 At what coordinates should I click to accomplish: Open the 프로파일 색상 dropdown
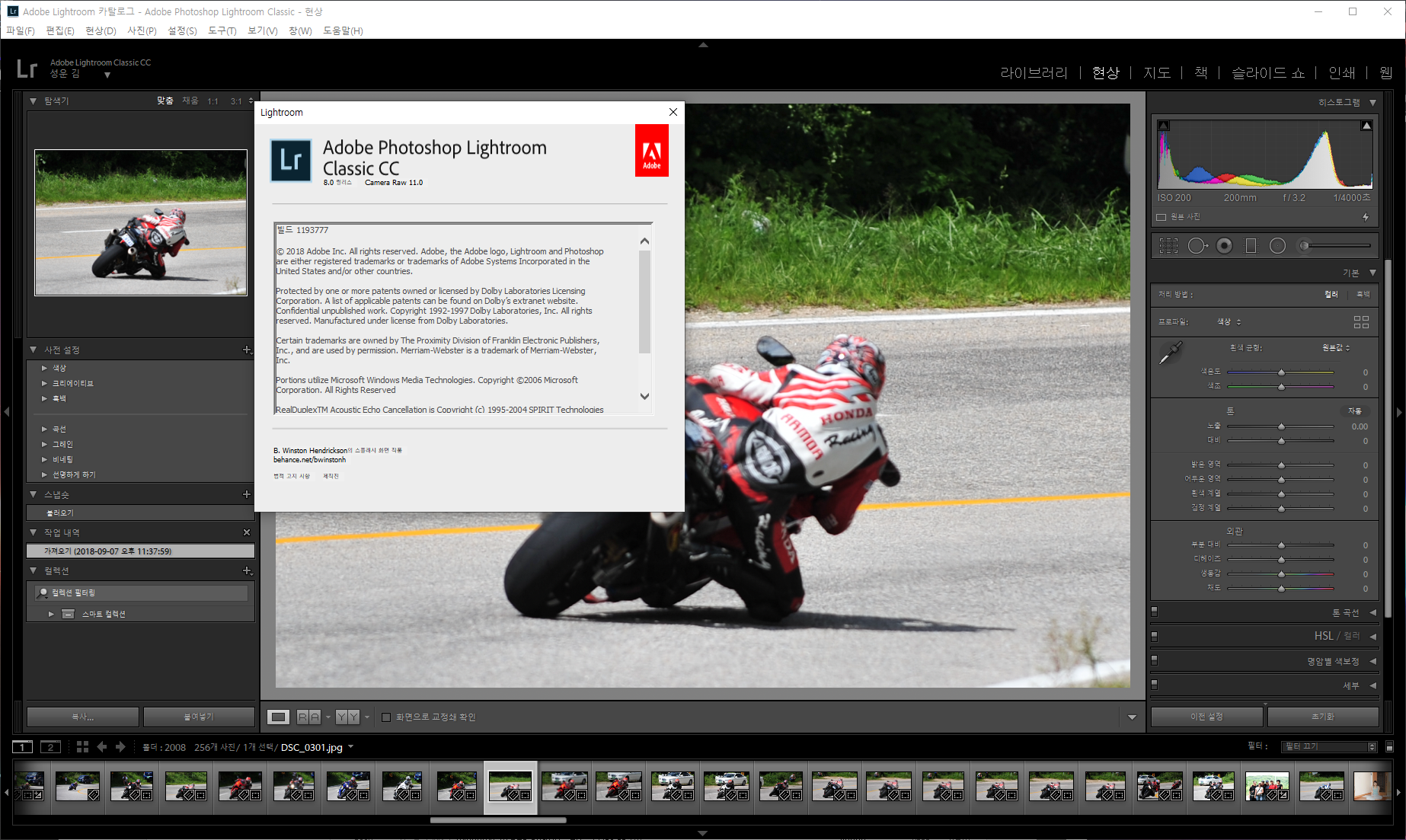tap(1229, 322)
